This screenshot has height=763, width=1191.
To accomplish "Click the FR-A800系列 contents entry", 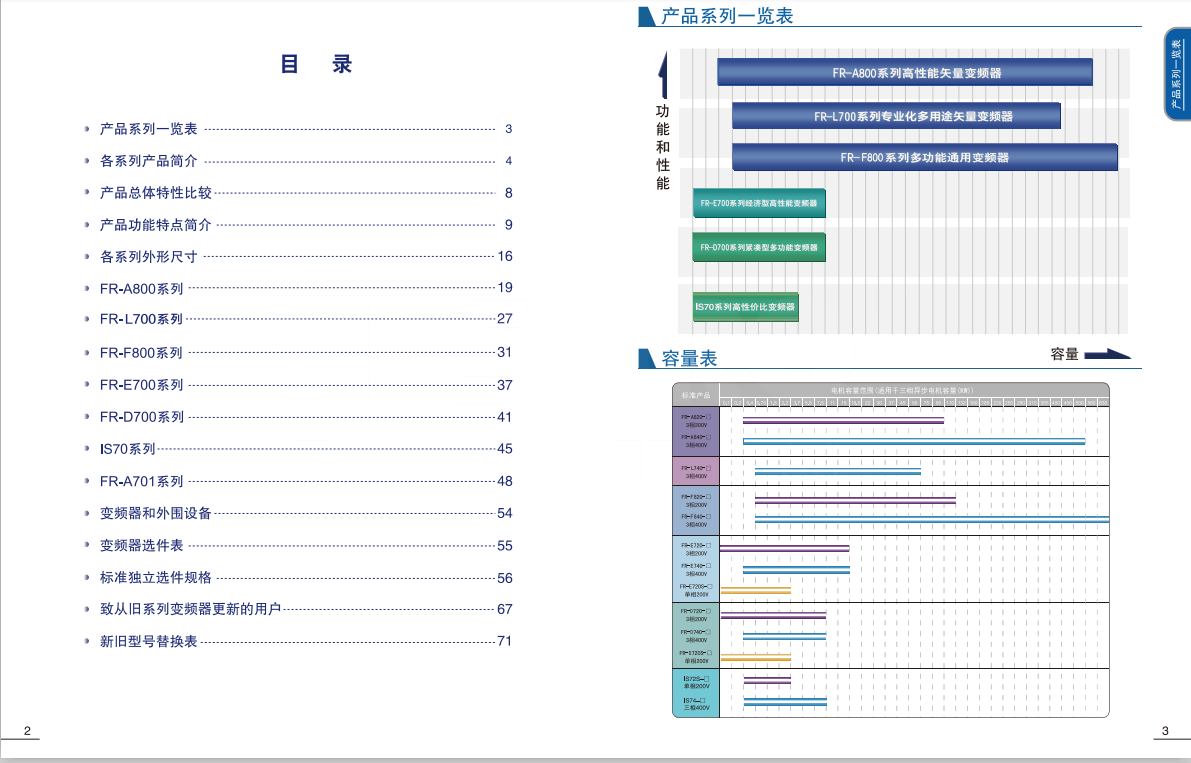I will pos(299,288).
